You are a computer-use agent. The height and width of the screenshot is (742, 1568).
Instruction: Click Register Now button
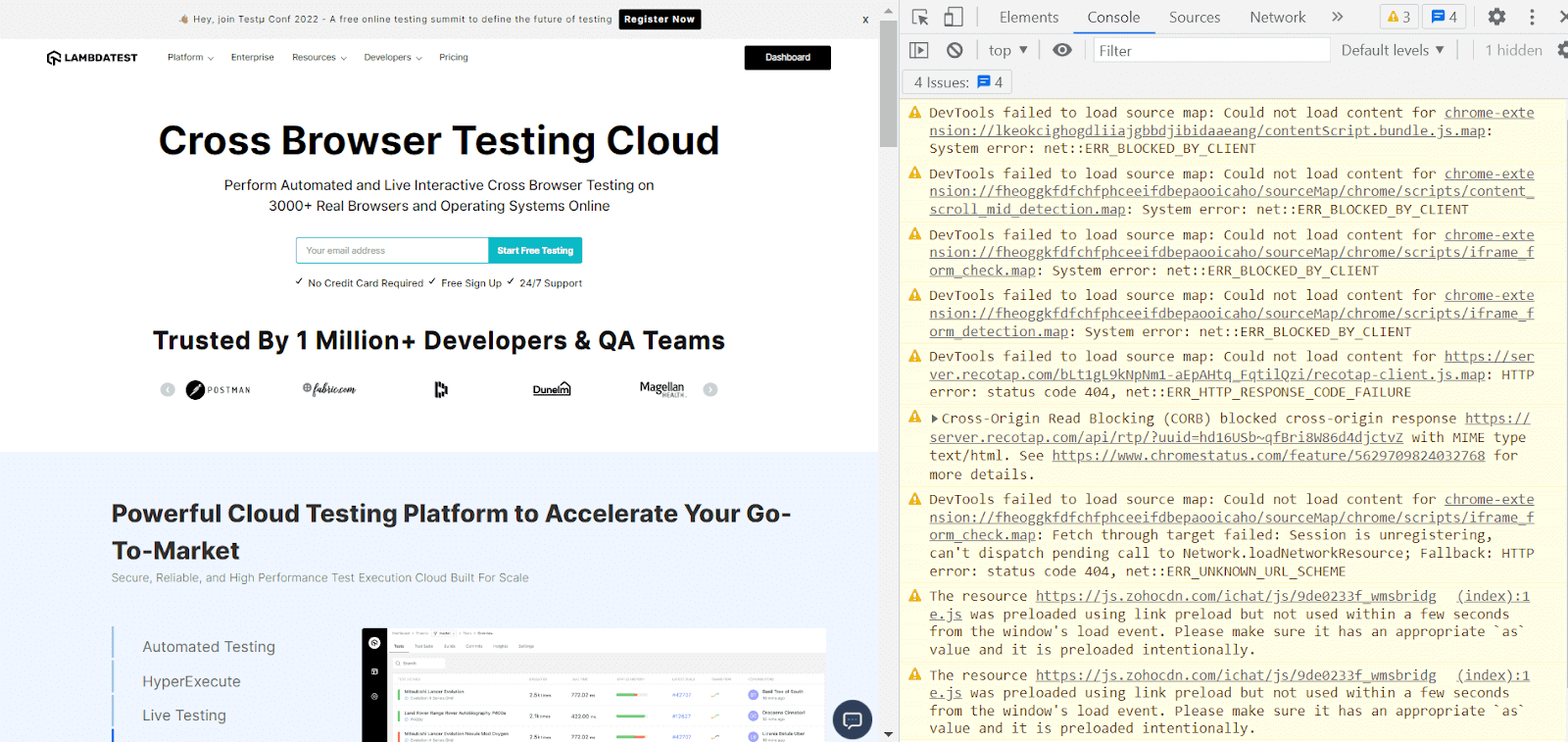tap(660, 20)
